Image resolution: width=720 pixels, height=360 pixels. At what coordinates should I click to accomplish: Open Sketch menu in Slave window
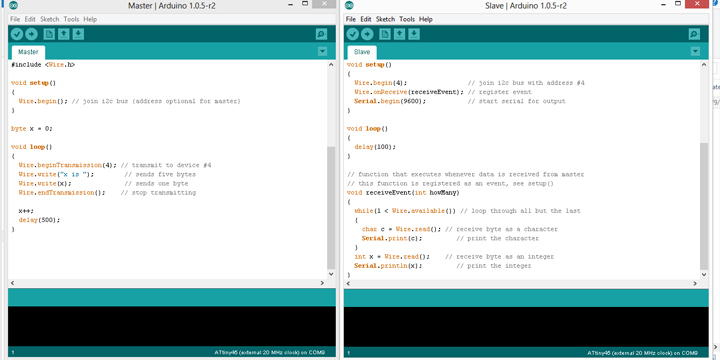pyautogui.click(x=385, y=19)
